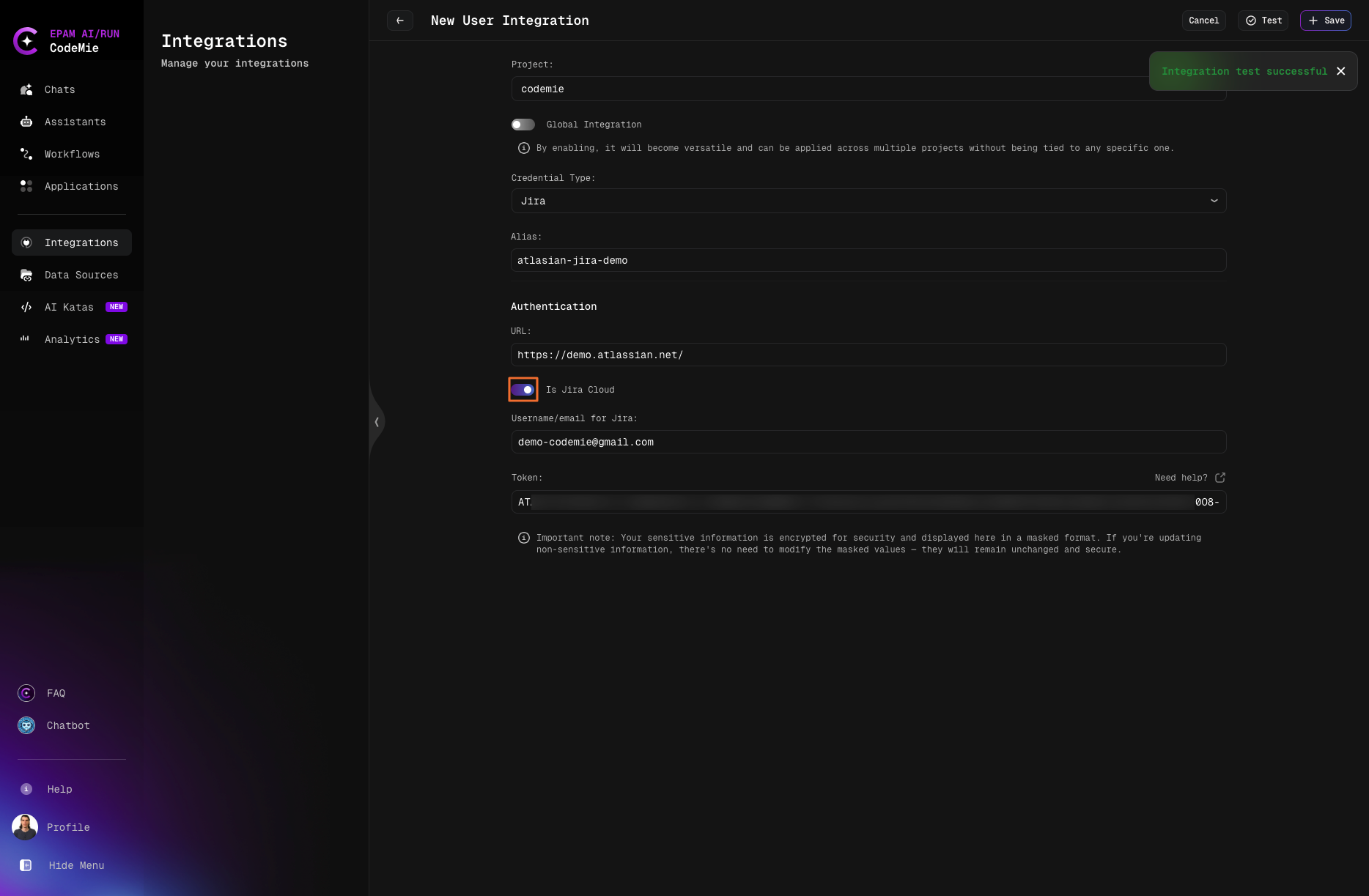Open the Need help external link icon
Screen dimensions: 1369x896
1220,478
